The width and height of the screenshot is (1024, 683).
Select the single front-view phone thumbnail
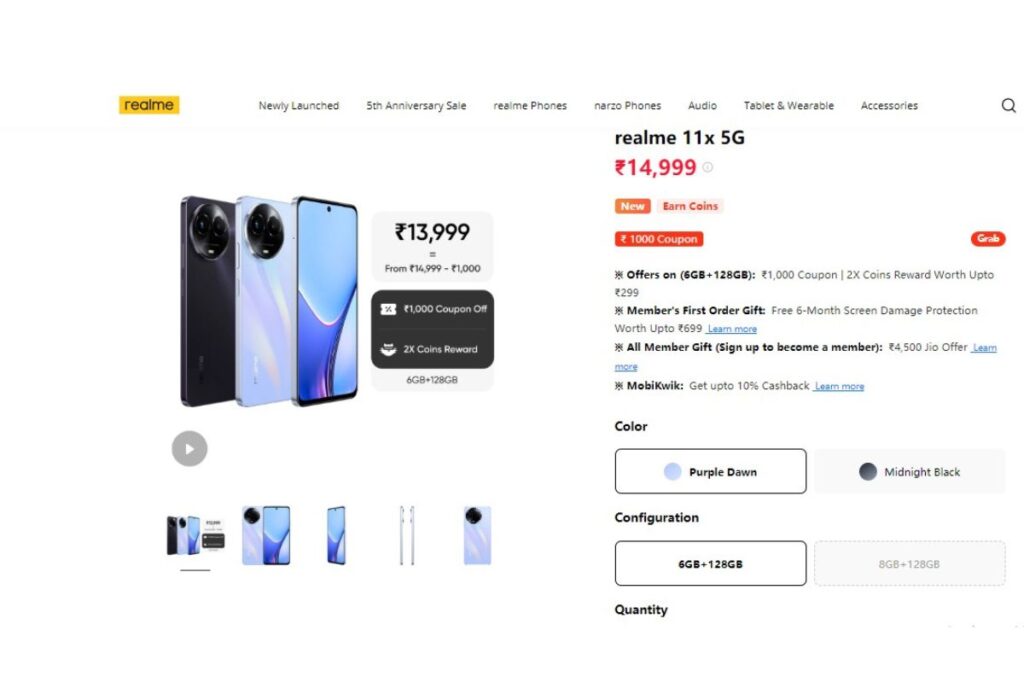pos(336,535)
